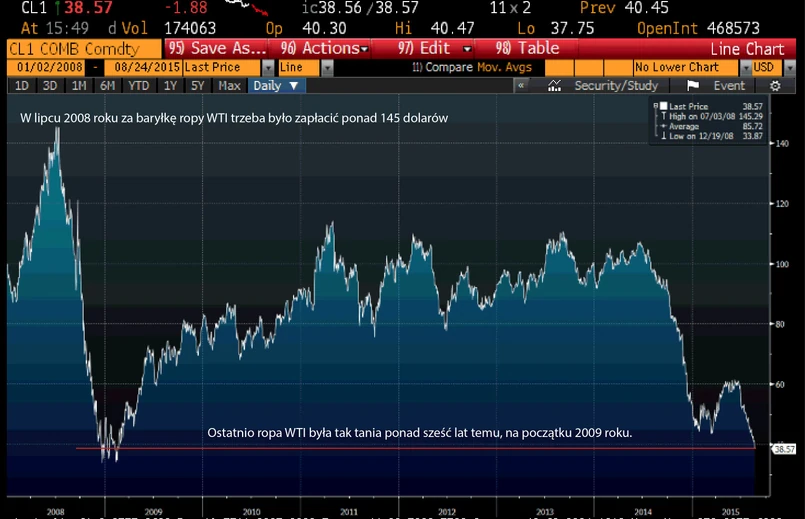Click the Security/Study label
This screenshot has width=805, height=519.
tap(616, 86)
